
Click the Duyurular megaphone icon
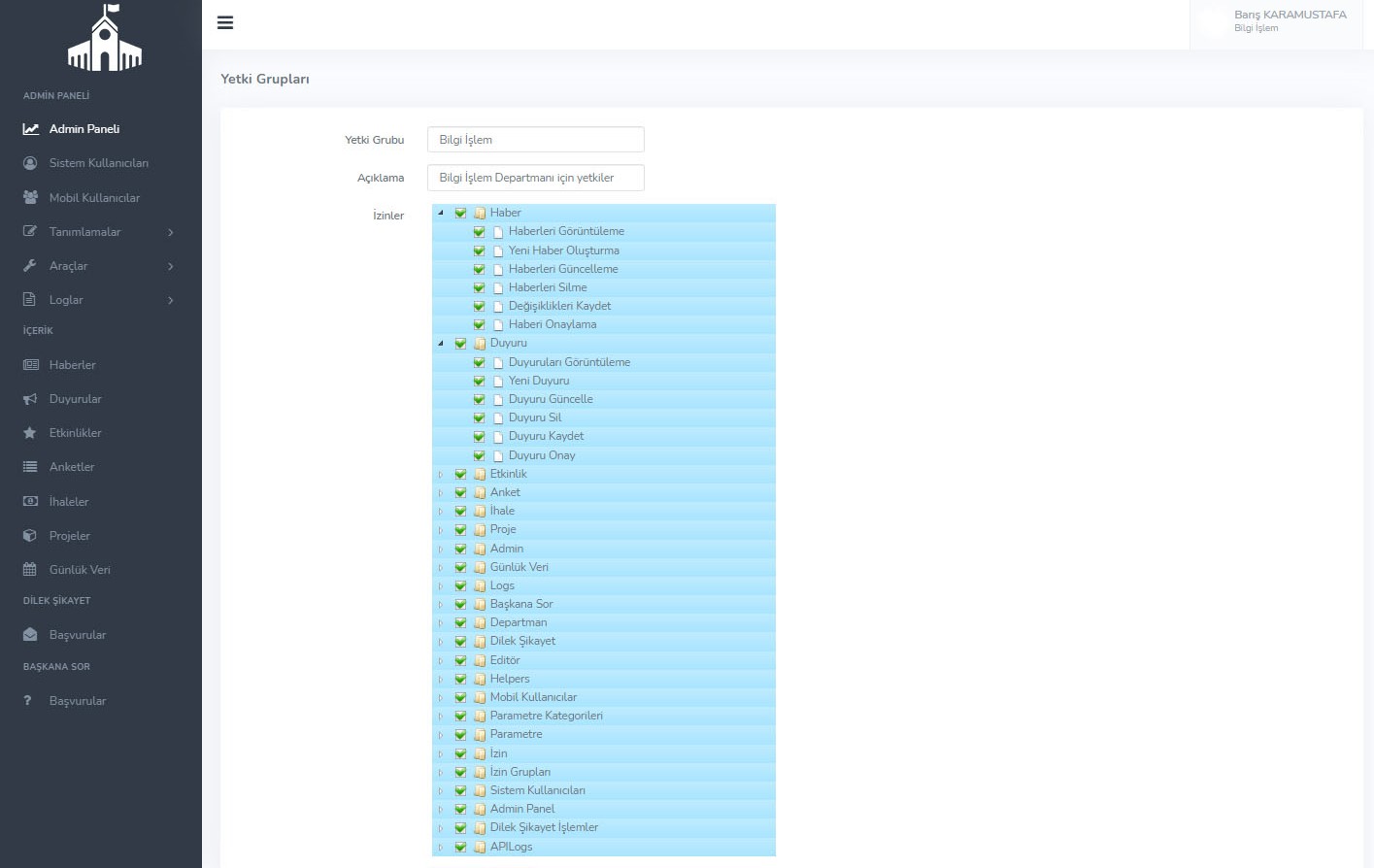[30, 399]
